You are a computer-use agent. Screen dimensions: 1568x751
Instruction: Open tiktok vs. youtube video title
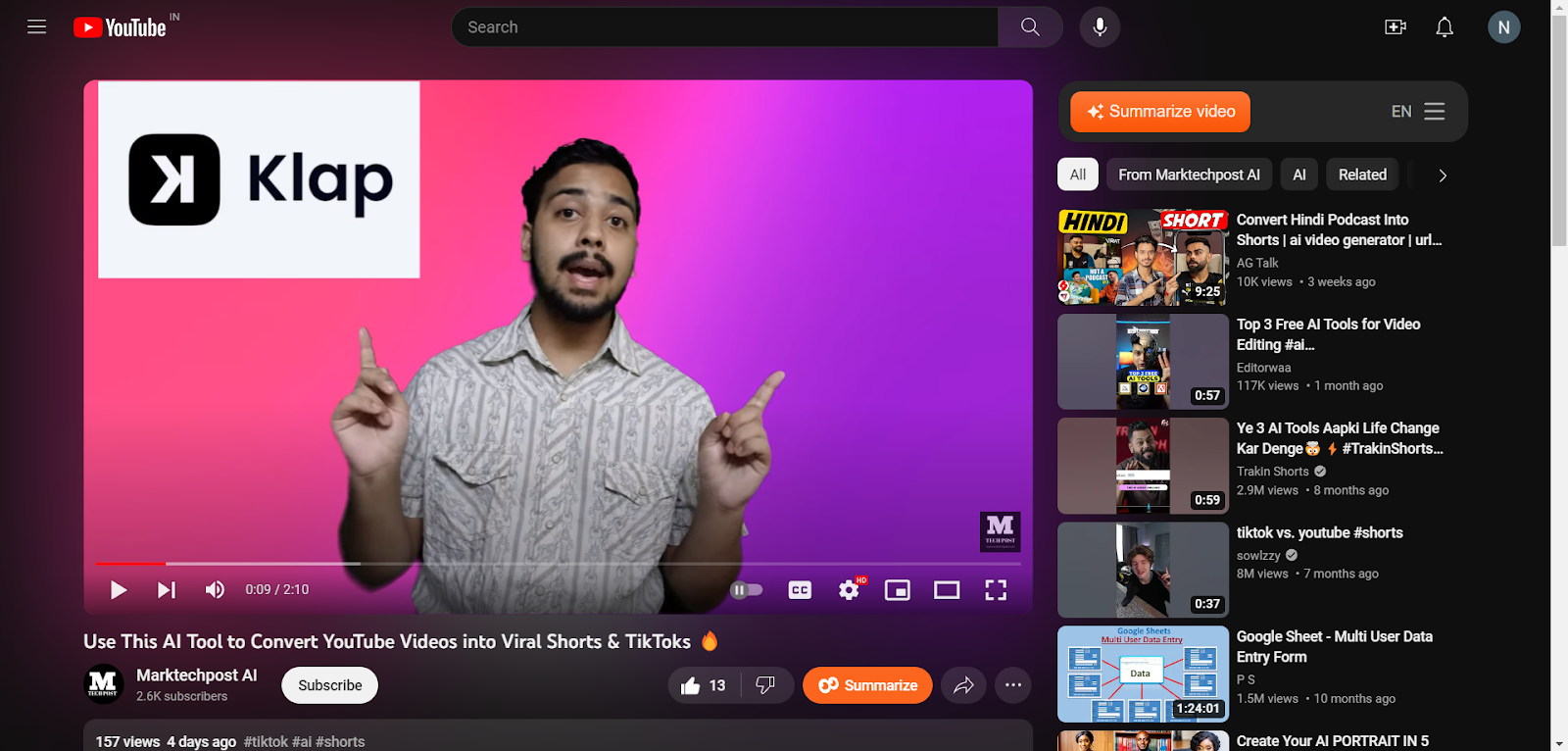(1319, 532)
